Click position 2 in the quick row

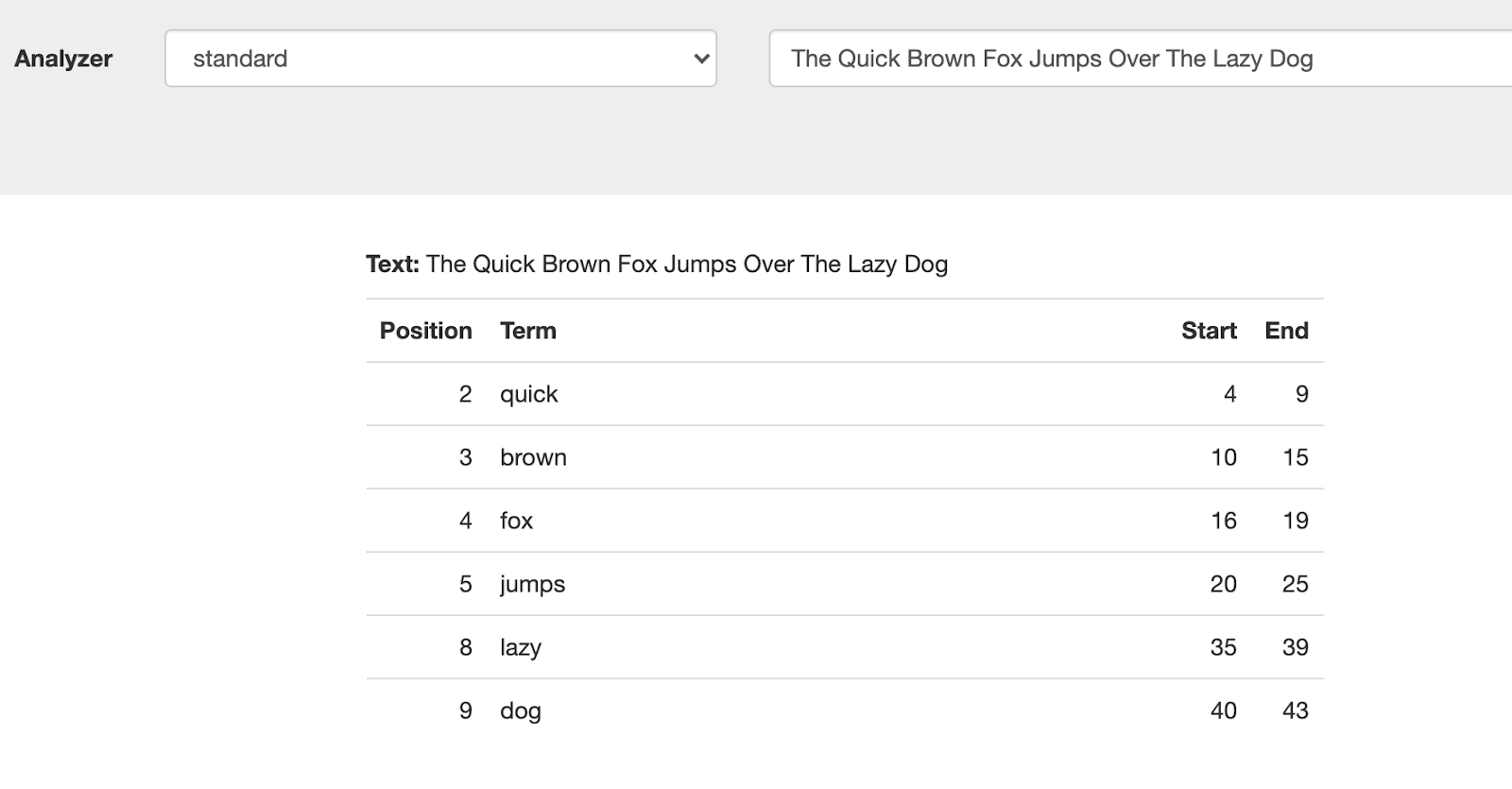[465, 394]
